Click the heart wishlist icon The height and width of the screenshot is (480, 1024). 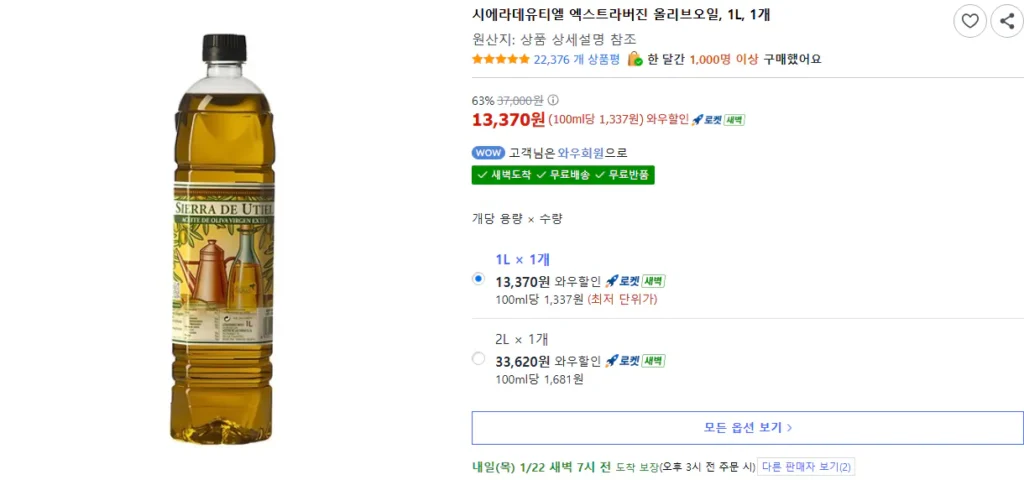969,21
